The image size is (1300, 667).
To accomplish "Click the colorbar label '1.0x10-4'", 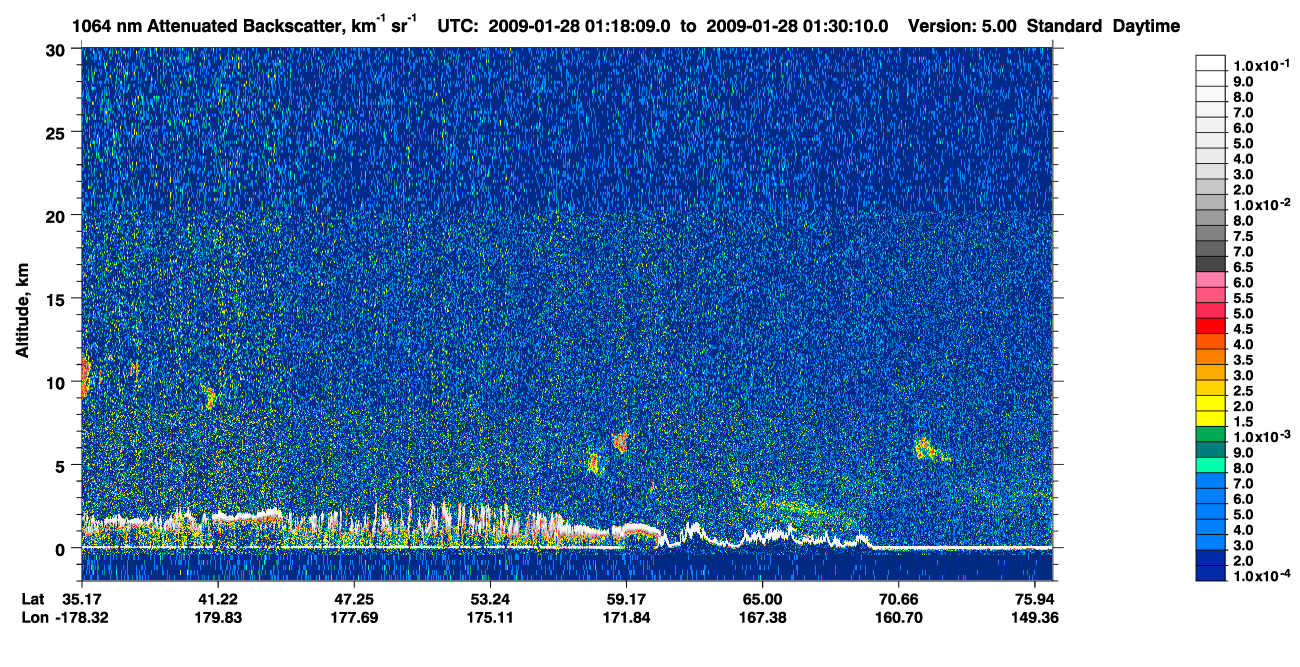I will (1259, 573).
